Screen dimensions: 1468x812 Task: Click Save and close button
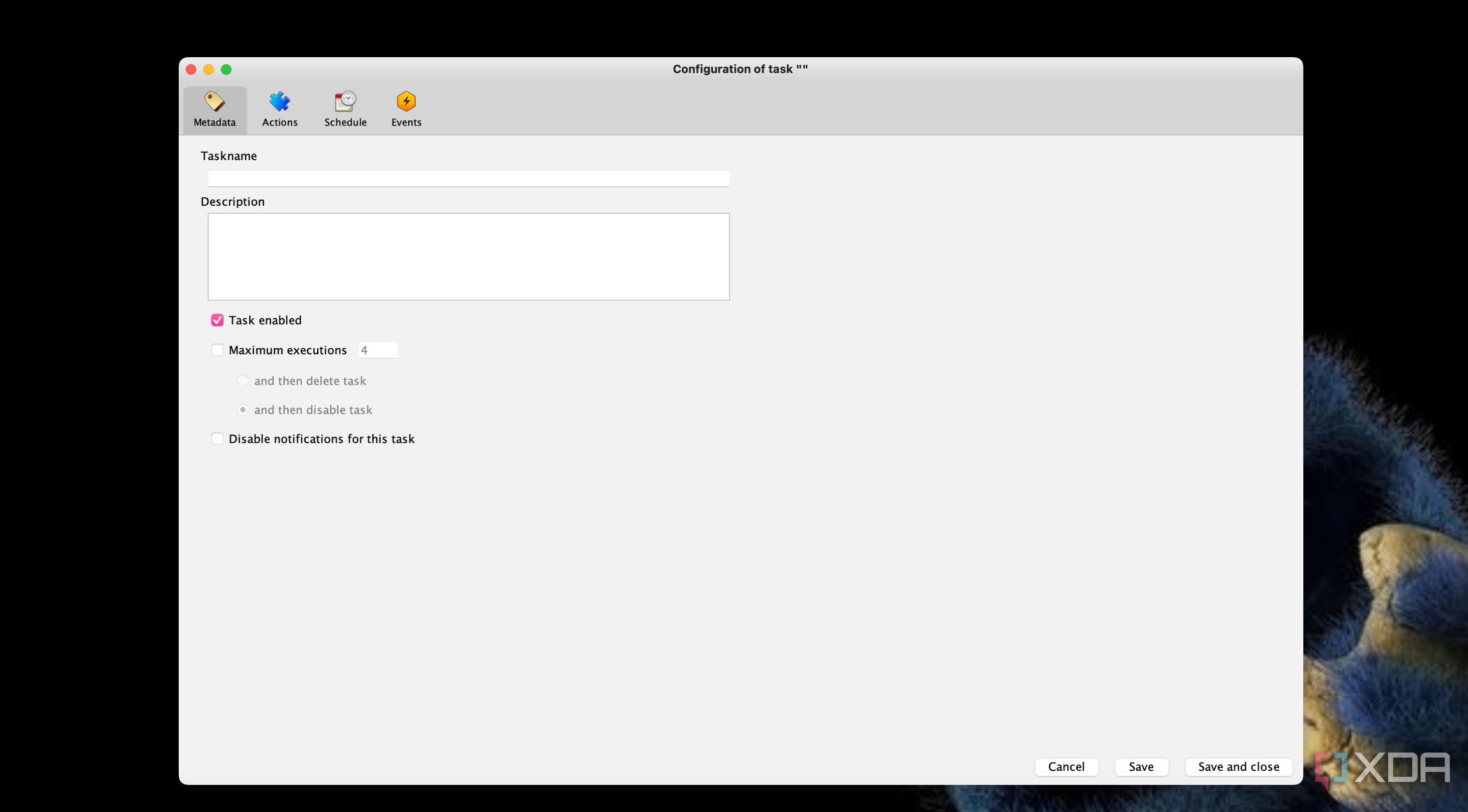(x=1239, y=767)
